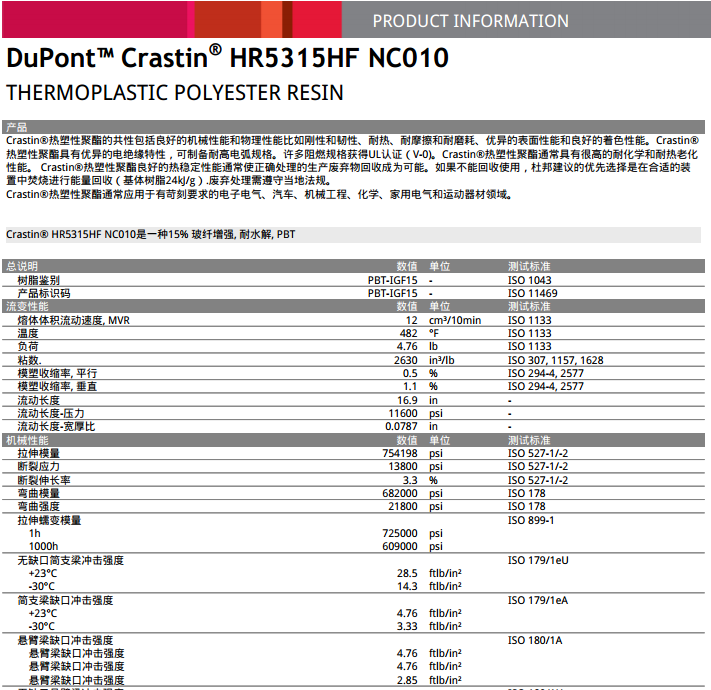
Task: Click the 拉伸模量 value 754198
Action: pos(399,453)
